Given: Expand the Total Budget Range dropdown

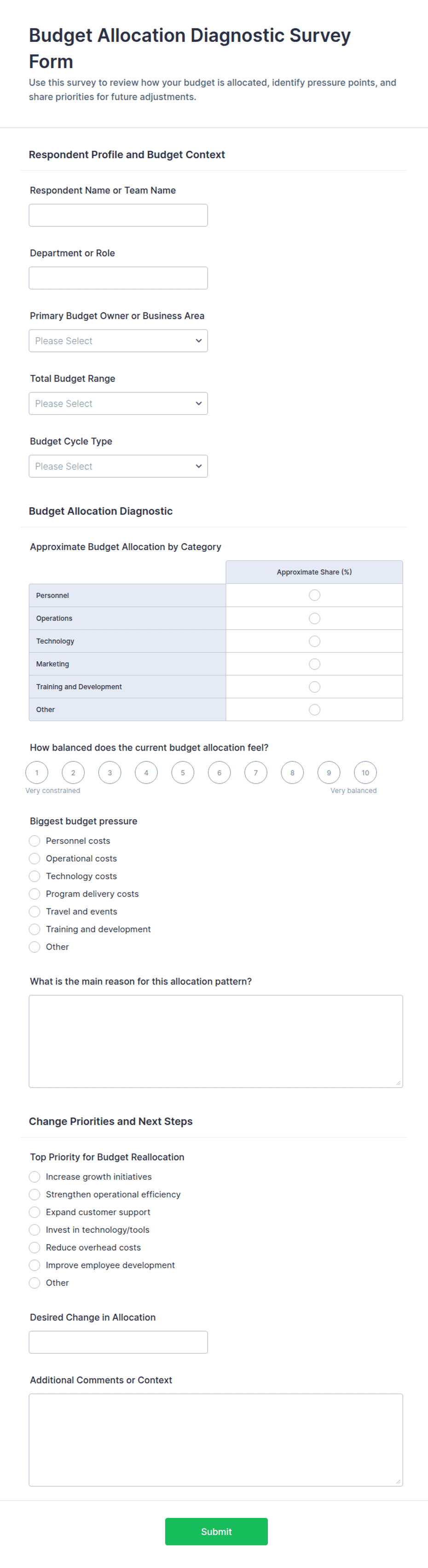Looking at the screenshot, I should [118, 403].
